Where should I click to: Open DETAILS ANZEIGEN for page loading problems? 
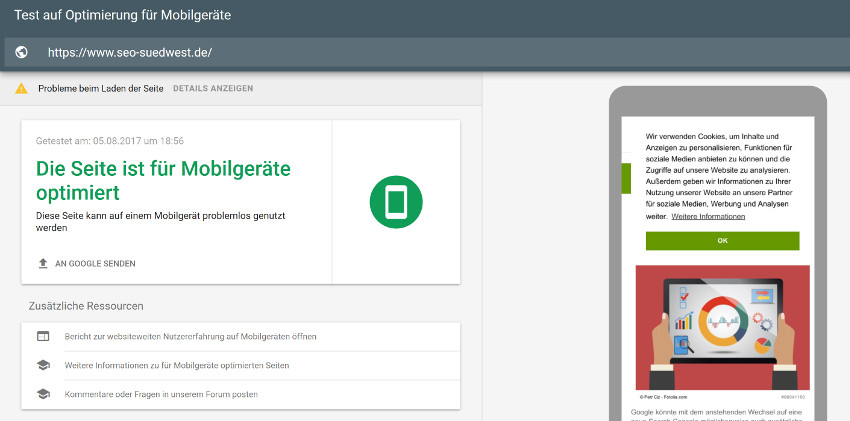click(213, 88)
